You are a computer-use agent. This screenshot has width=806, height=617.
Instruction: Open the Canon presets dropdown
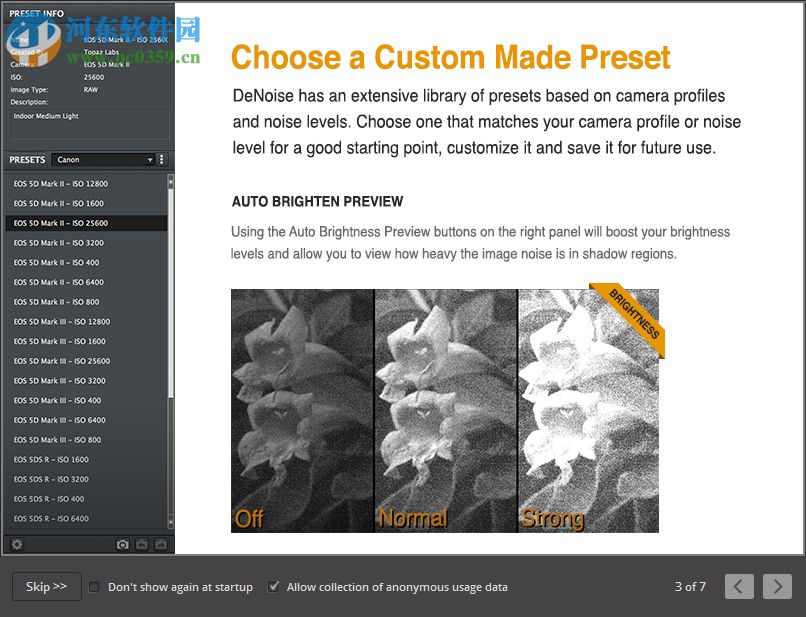point(103,160)
